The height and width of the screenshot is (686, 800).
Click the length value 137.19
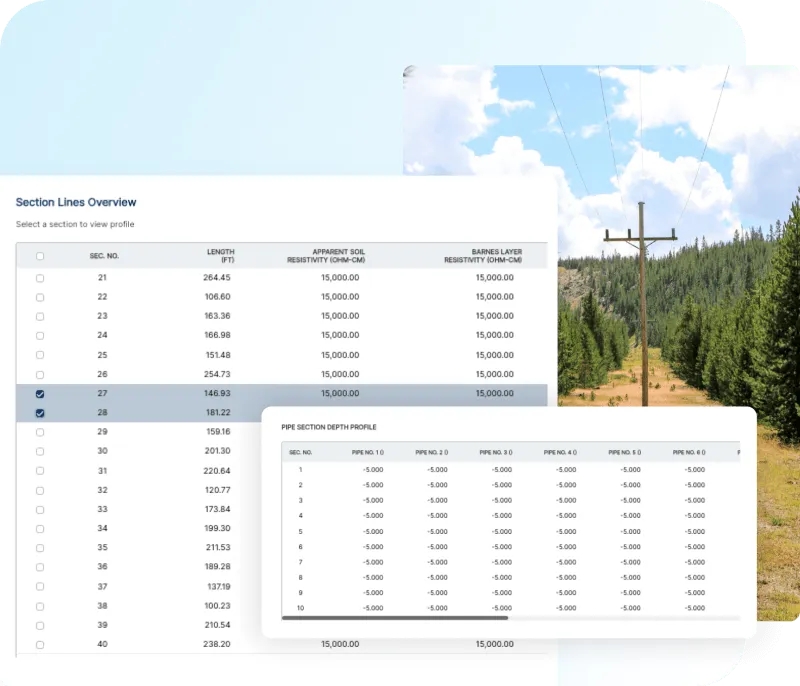pos(219,587)
